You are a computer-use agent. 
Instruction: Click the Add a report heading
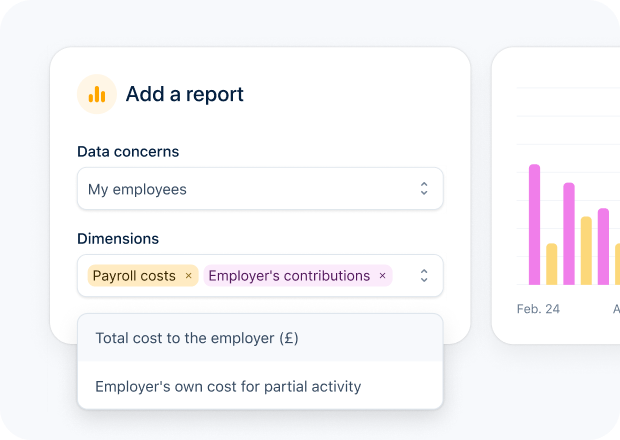coord(185,94)
